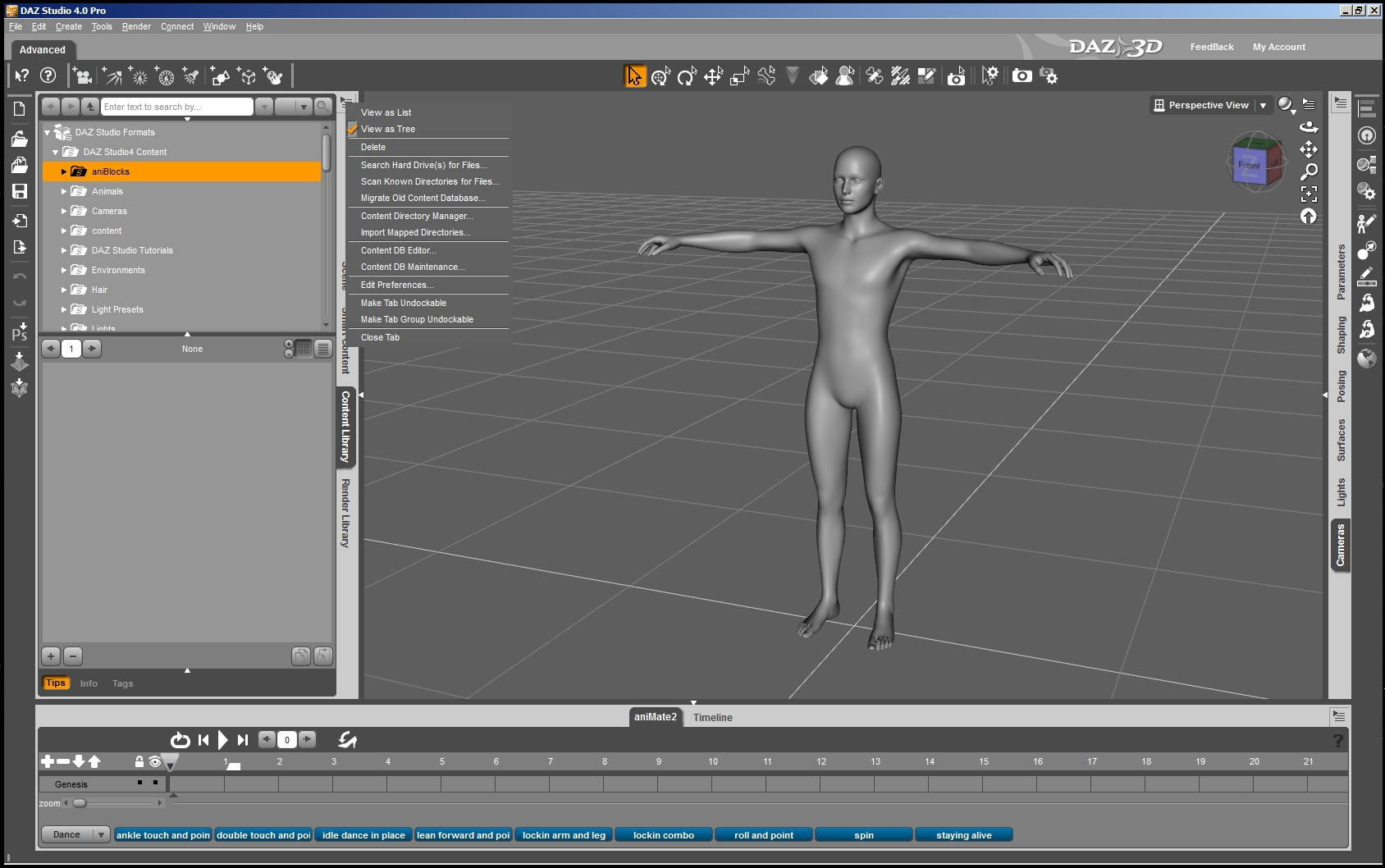This screenshot has height=868, width=1385.
Task: Switch to the Timeline tab
Action: [712, 717]
